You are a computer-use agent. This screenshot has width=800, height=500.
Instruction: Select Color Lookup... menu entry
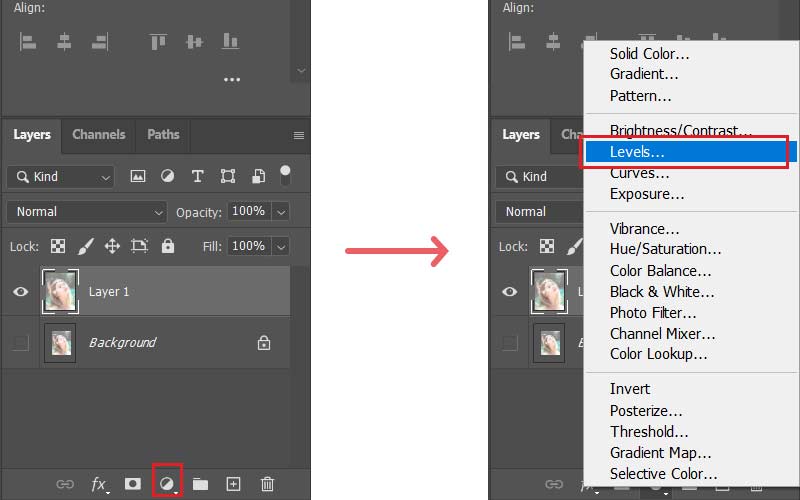(658, 354)
